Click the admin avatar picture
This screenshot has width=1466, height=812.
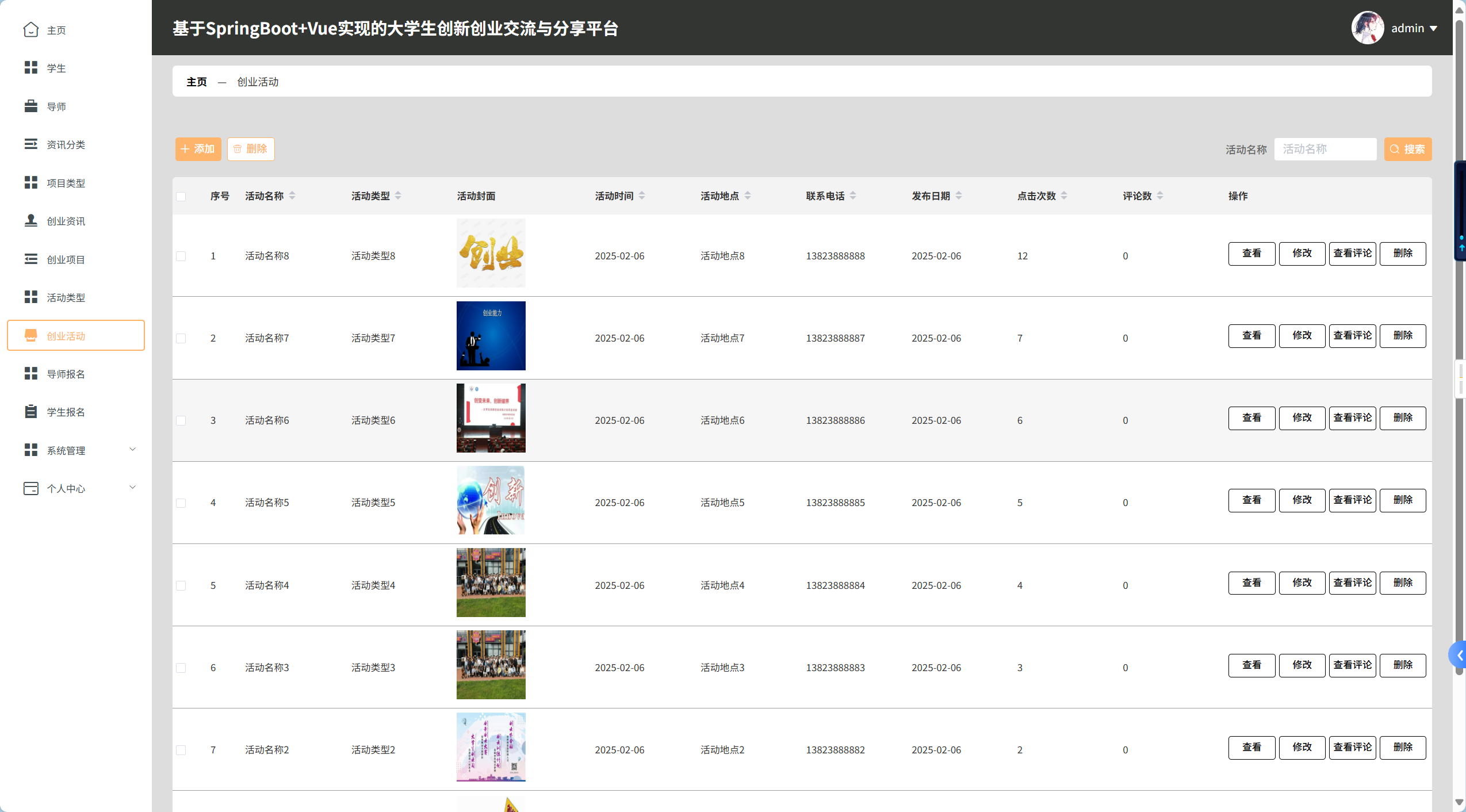click(1367, 28)
